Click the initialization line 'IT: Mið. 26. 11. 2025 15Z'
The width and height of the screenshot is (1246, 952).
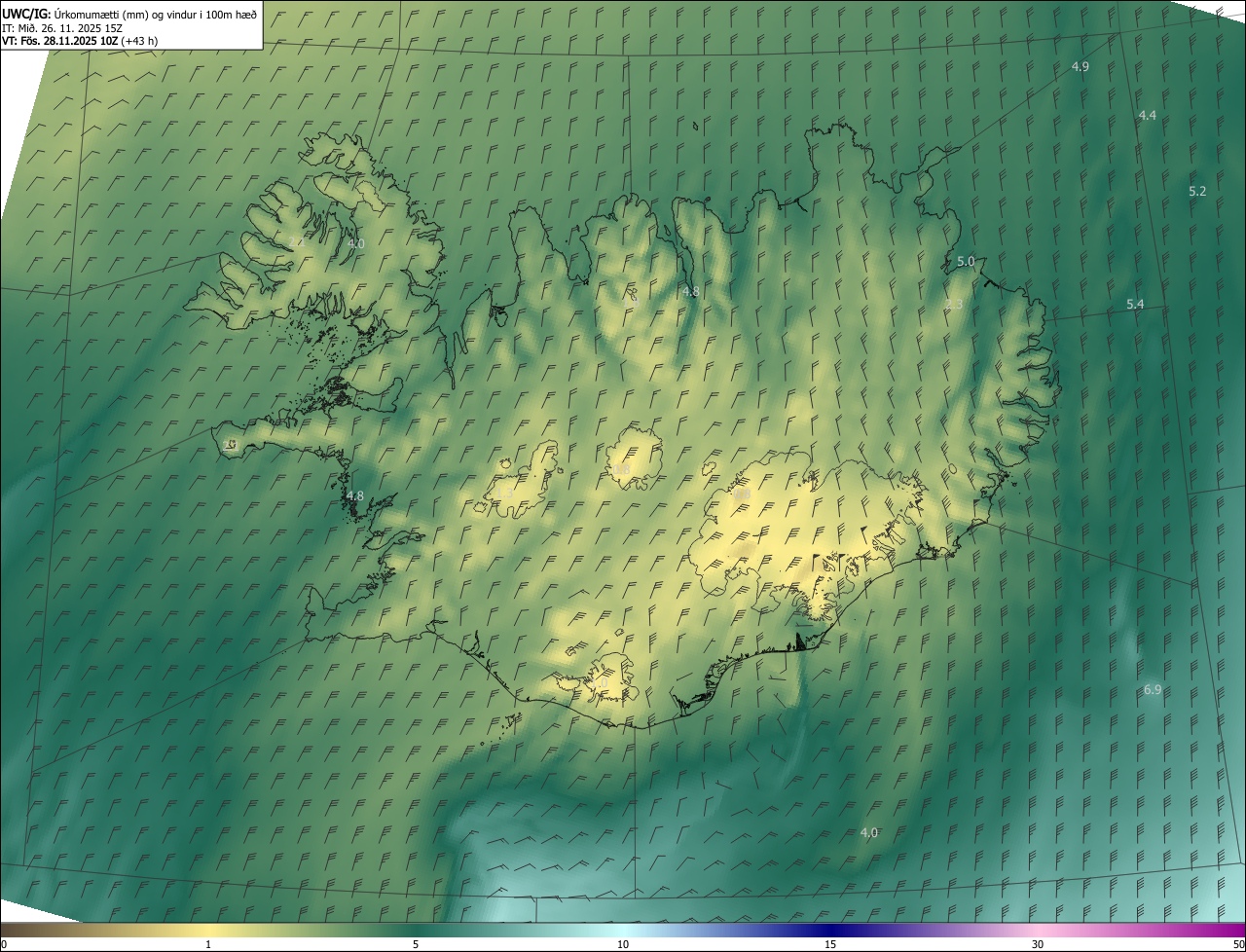61,28
